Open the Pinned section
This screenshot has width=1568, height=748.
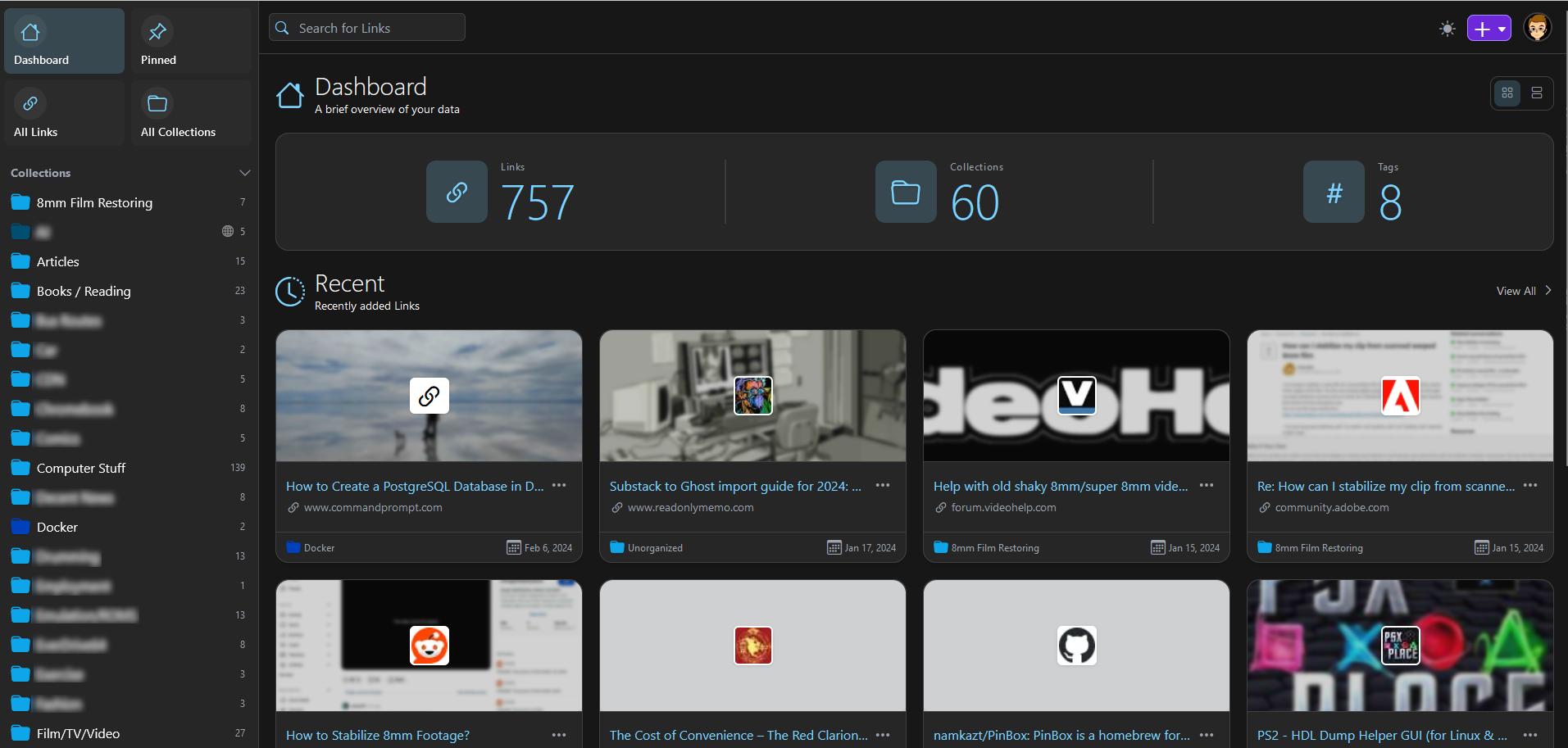[x=191, y=41]
